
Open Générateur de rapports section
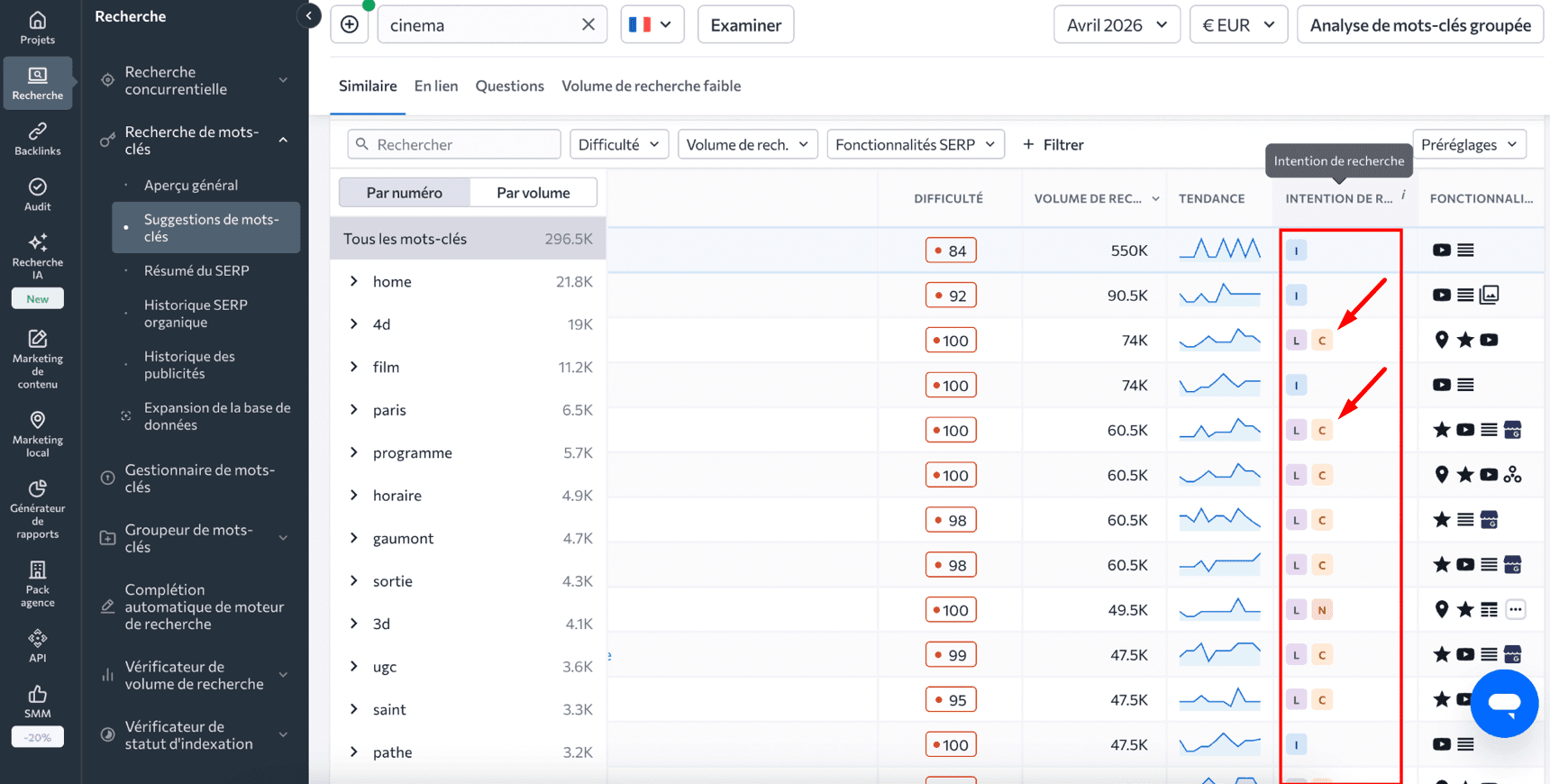(37, 509)
